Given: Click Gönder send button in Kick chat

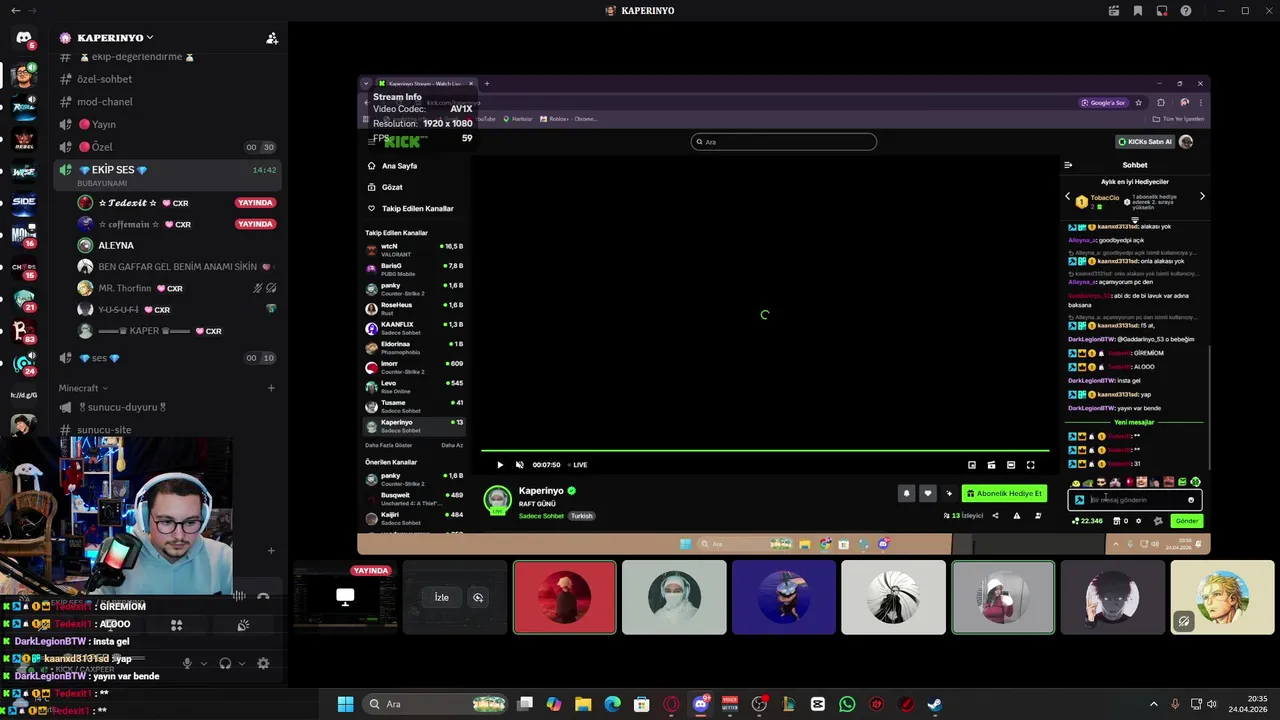Looking at the screenshot, I should pyautogui.click(x=1187, y=521).
